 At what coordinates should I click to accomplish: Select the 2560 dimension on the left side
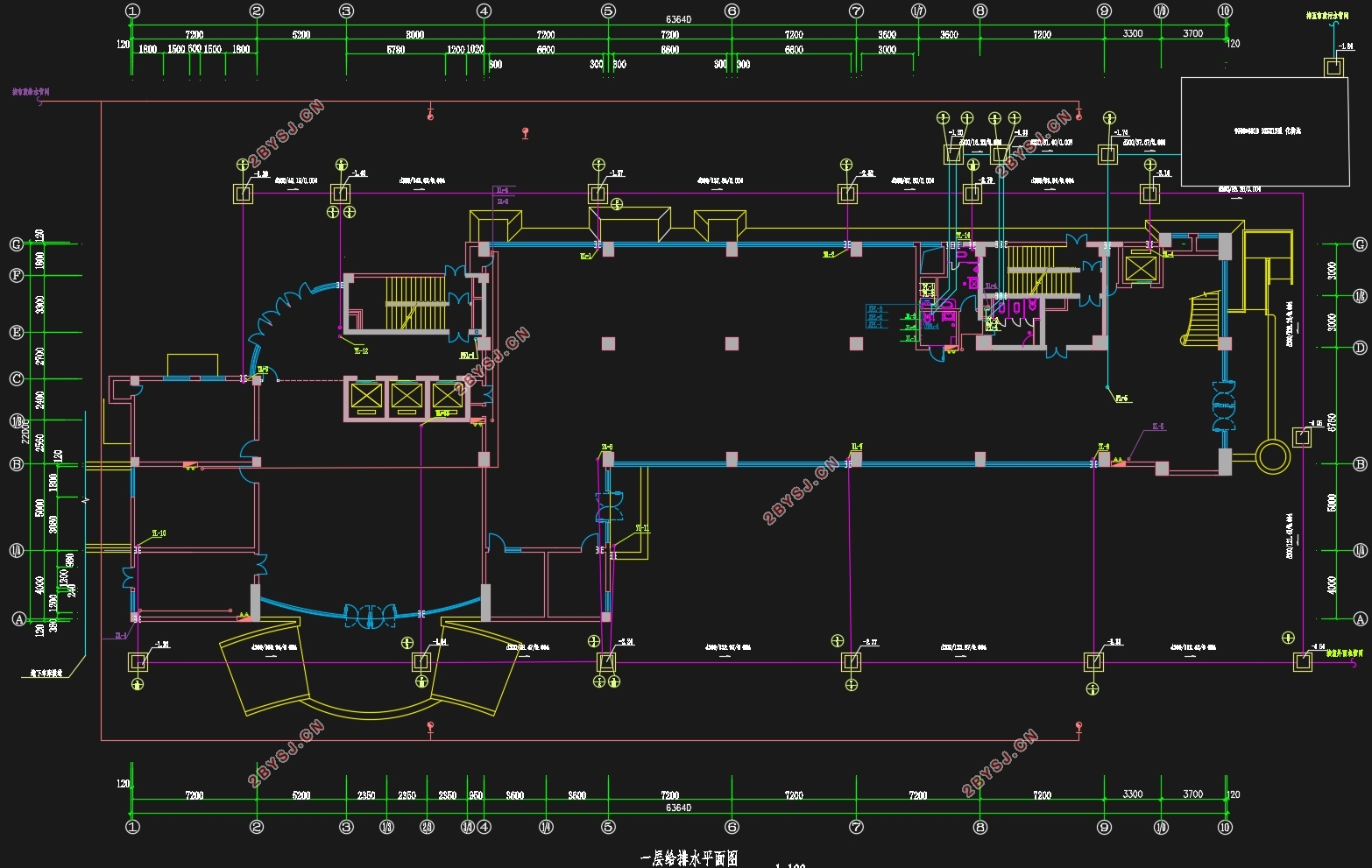point(39,442)
